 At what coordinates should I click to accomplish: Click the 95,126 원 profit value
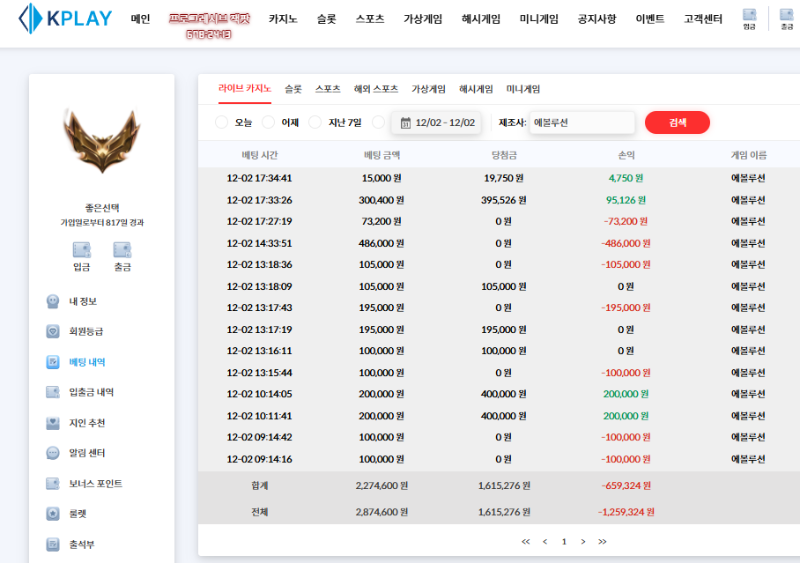tap(626, 200)
